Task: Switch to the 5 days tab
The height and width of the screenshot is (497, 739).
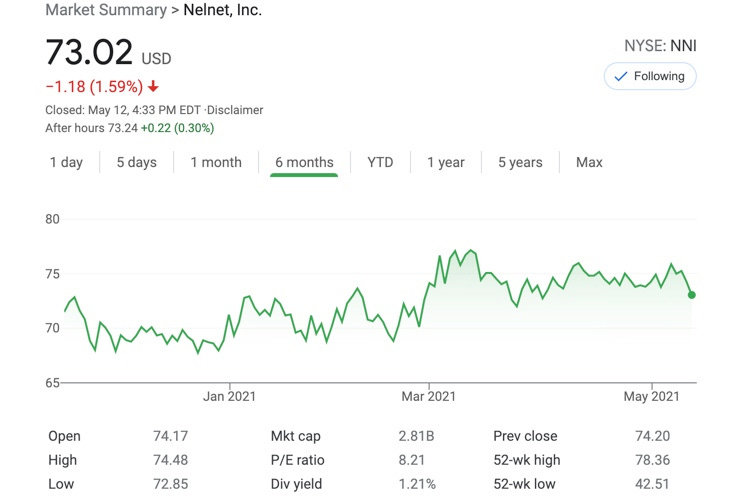Action: (137, 163)
